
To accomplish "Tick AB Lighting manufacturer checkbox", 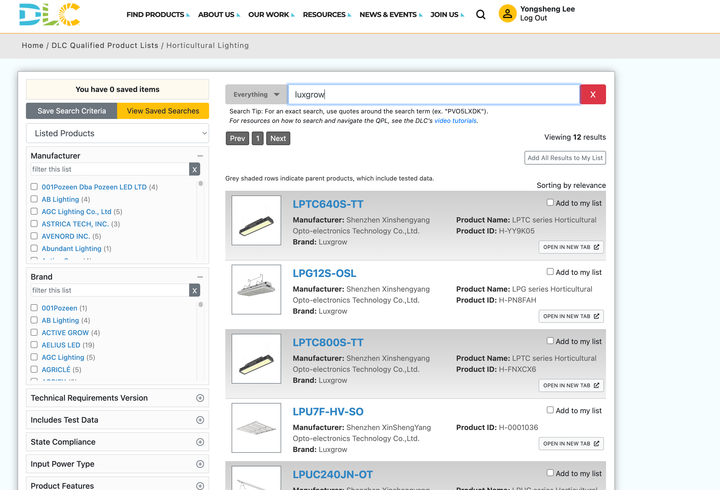I will click(x=34, y=199).
